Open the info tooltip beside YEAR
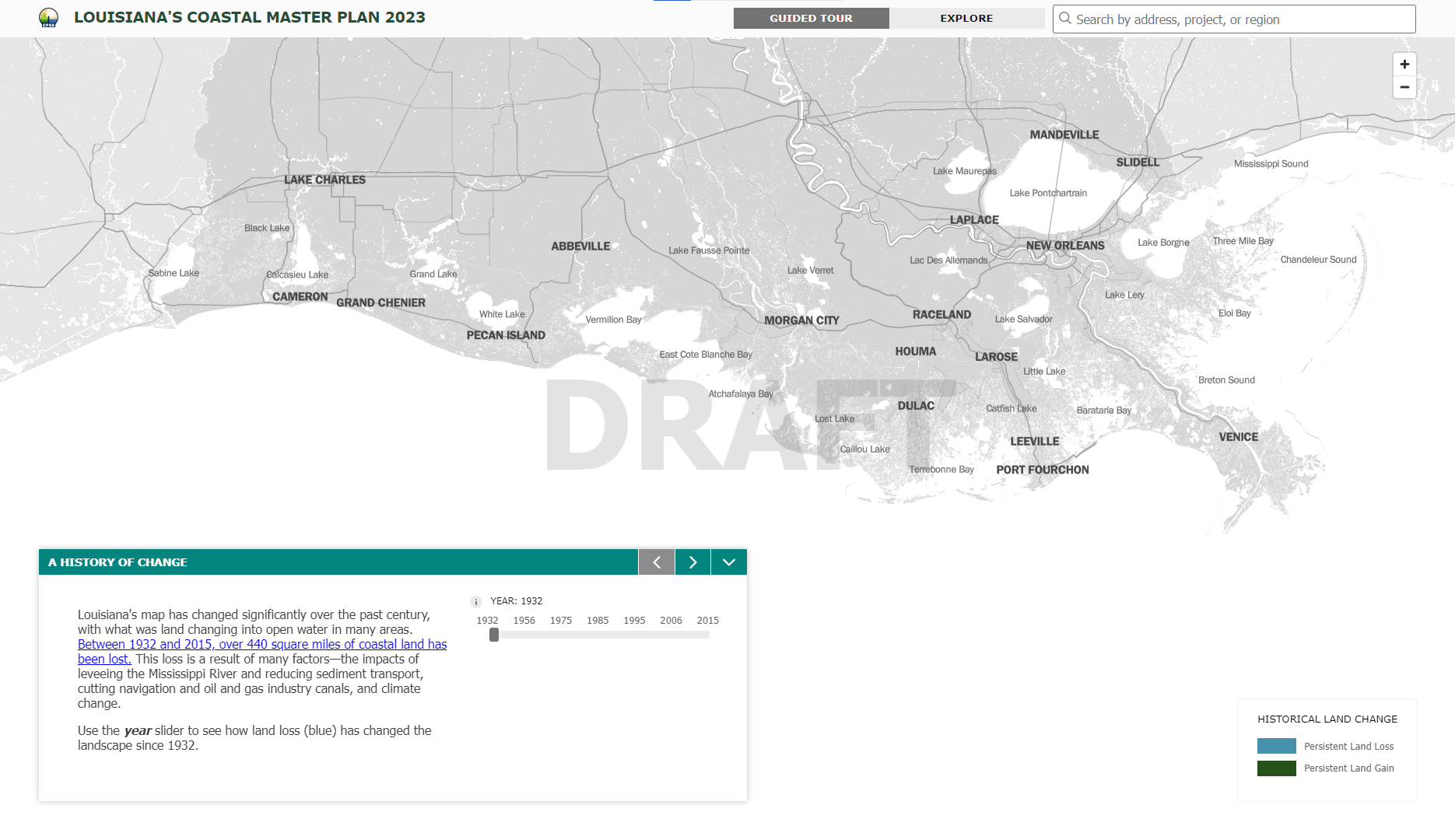 (x=475, y=600)
